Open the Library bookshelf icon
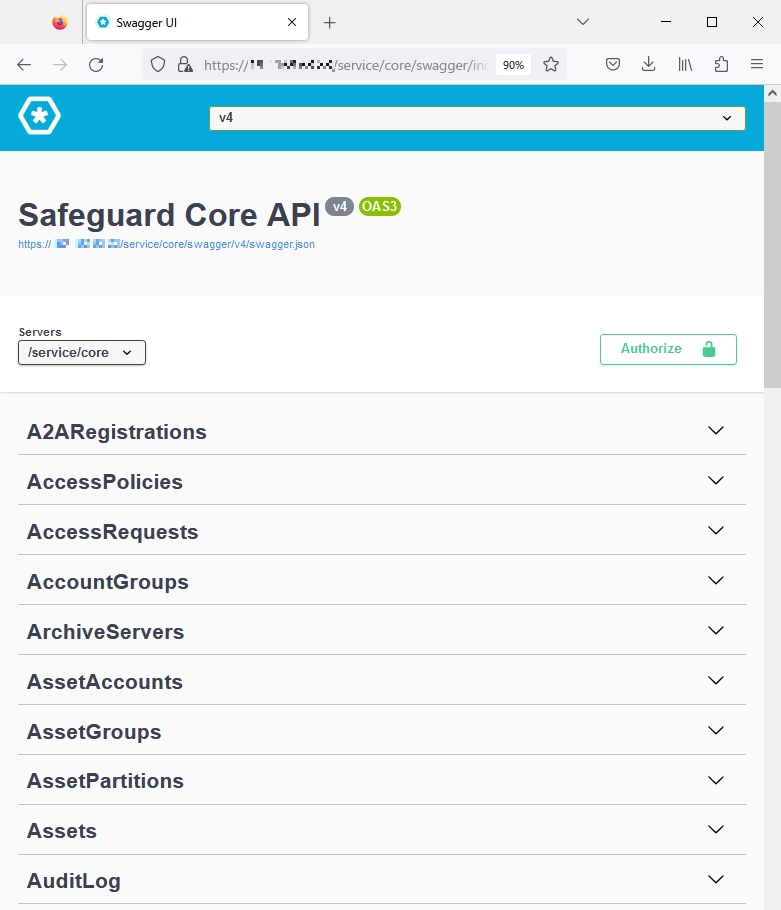The height and width of the screenshot is (910, 781). pos(685,64)
